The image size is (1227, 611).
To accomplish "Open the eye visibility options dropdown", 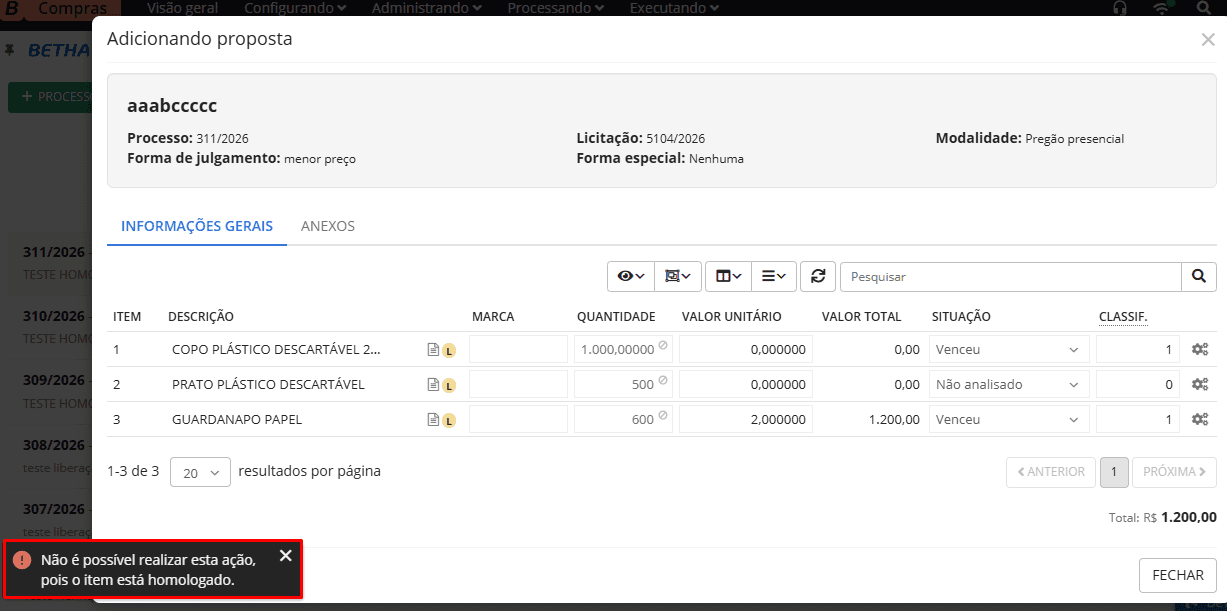I will 631,276.
